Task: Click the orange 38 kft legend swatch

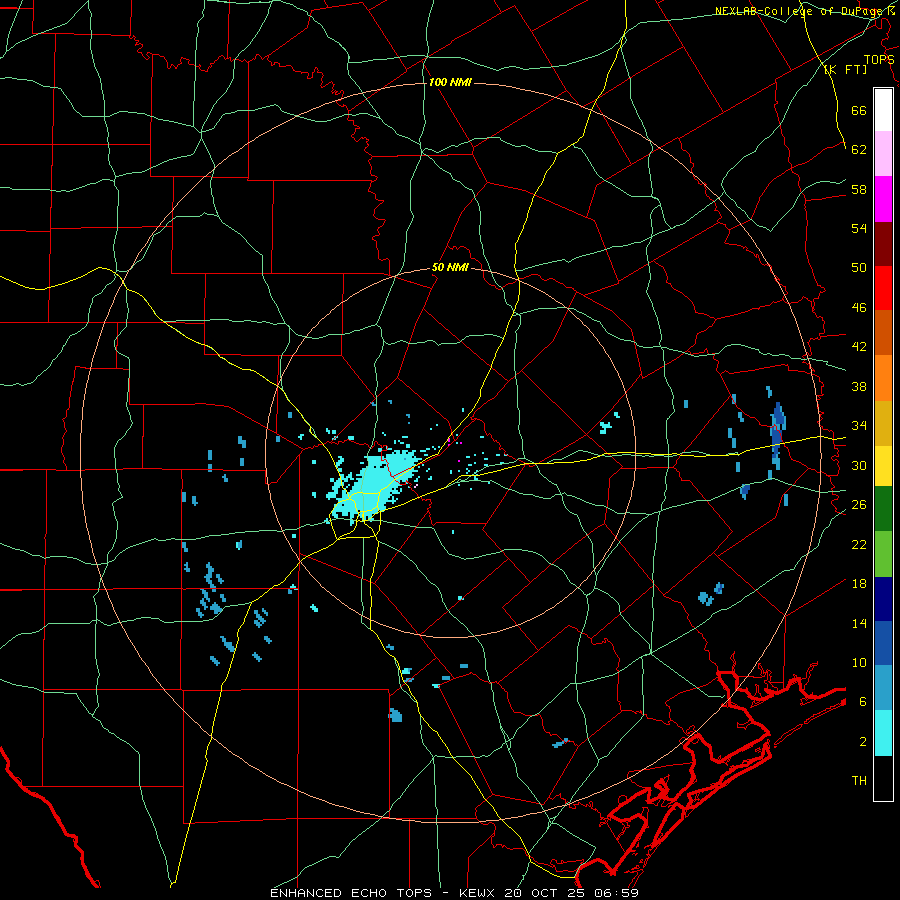Action: coord(883,378)
